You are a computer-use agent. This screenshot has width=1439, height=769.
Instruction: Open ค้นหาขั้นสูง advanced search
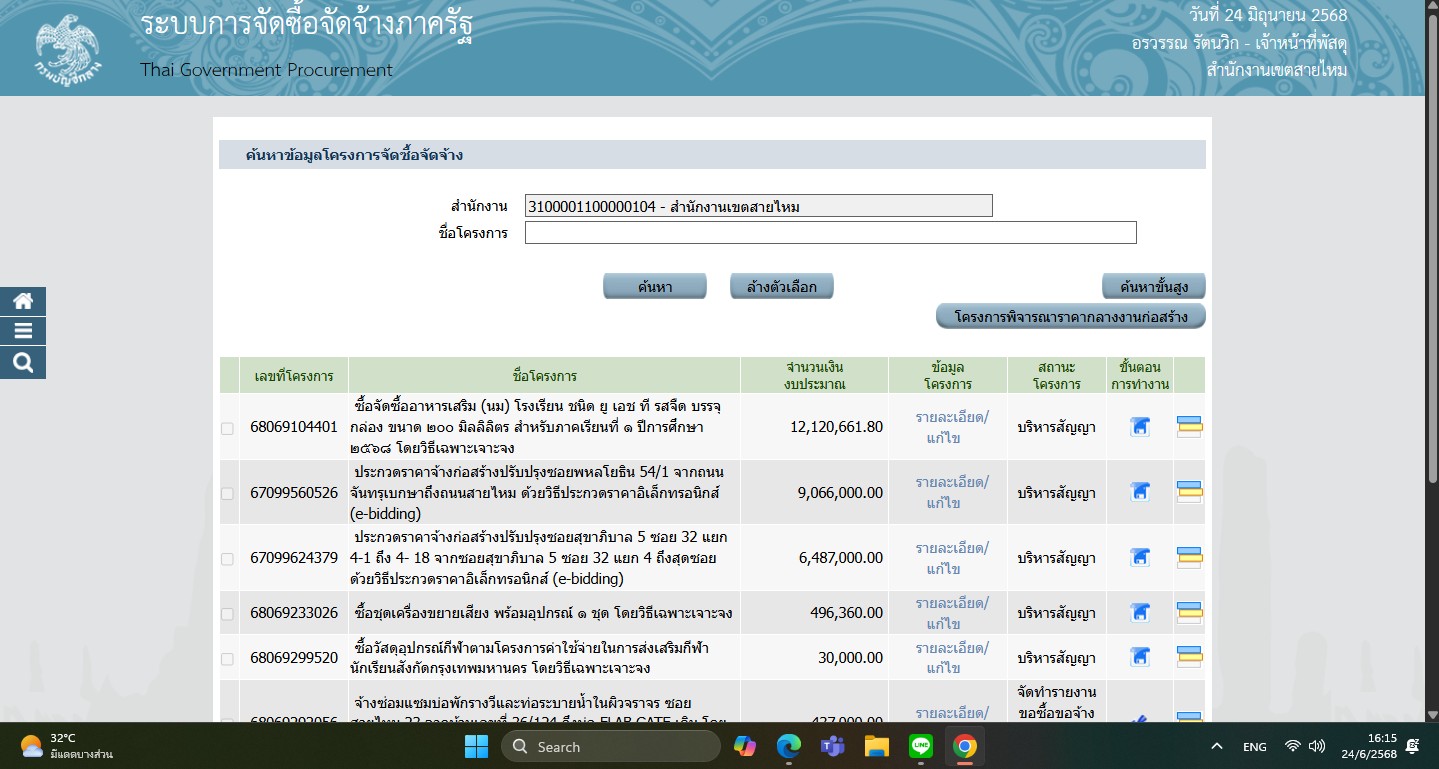[1153, 287]
